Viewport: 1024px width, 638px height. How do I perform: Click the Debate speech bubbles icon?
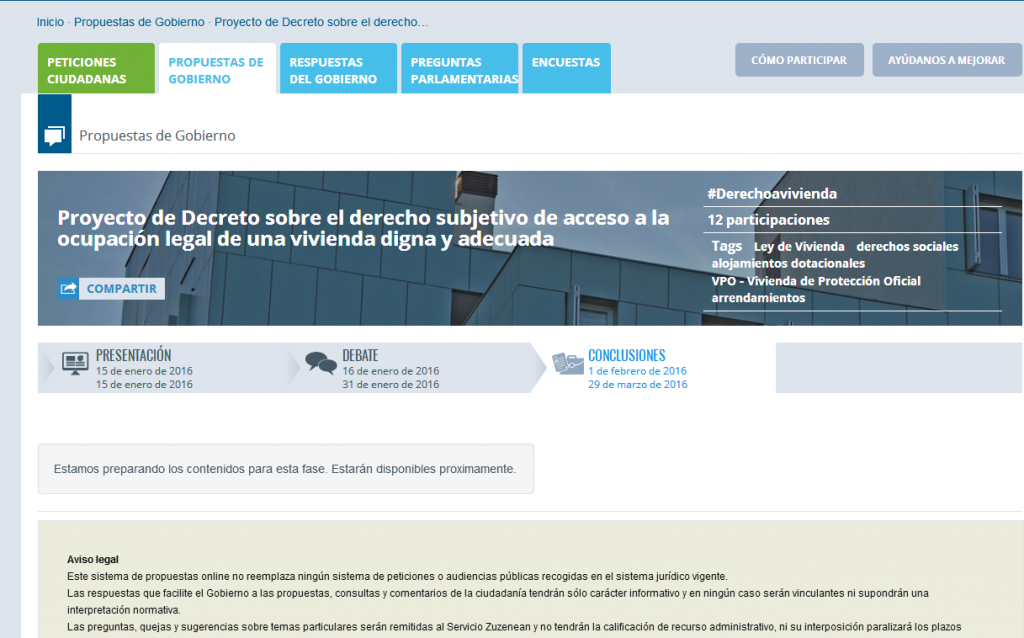pyautogui.click(x=320, y=362)
